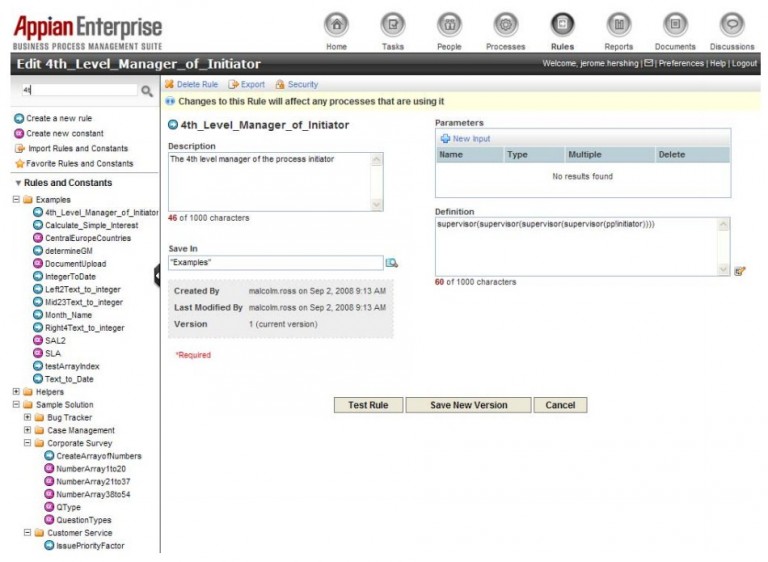Viewport: 768px width, 562px height.
Task: Expand the Bug Tracker folder
Action: pos(27,417)
